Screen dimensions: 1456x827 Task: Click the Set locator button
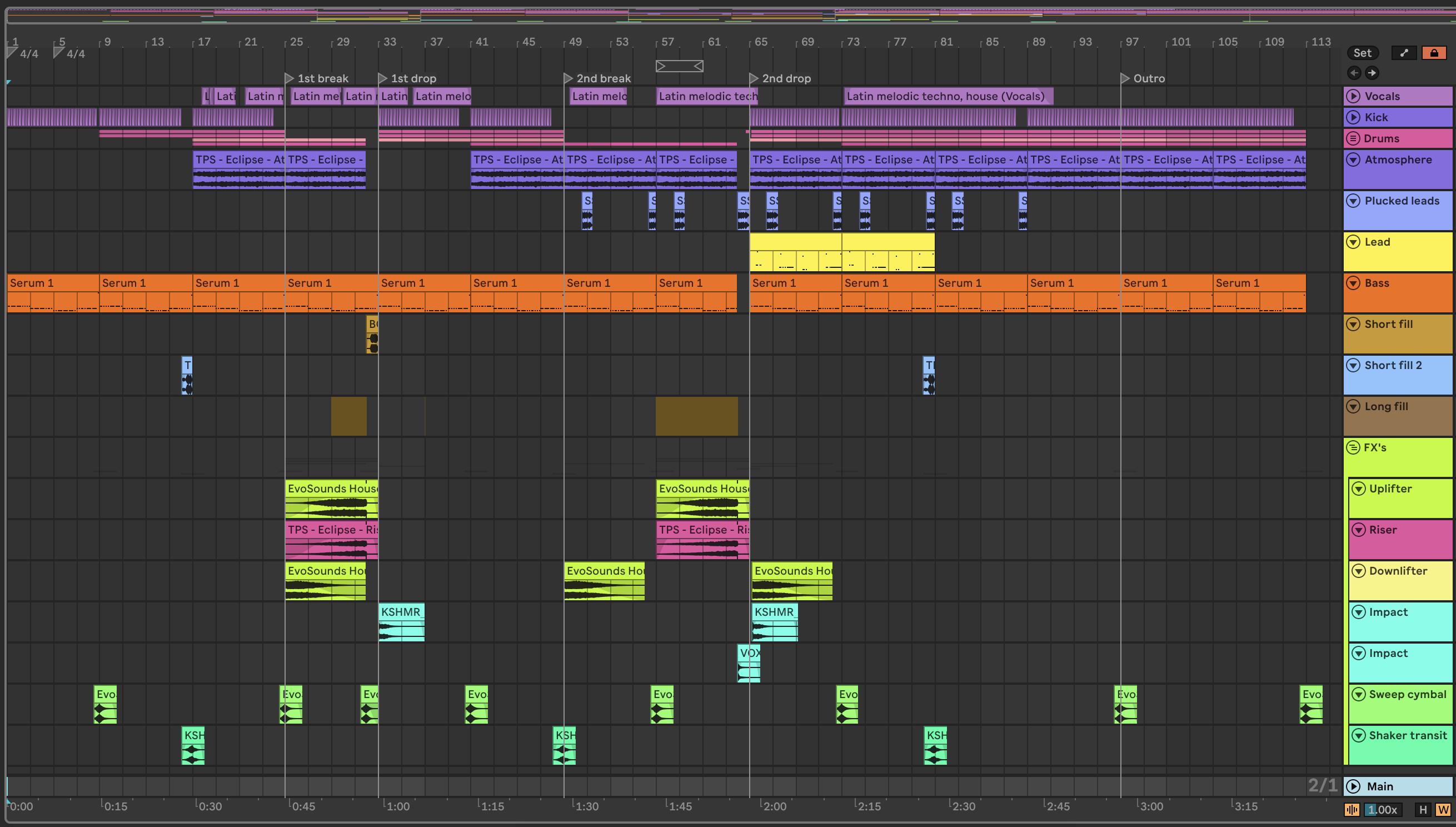[1362, 53]
